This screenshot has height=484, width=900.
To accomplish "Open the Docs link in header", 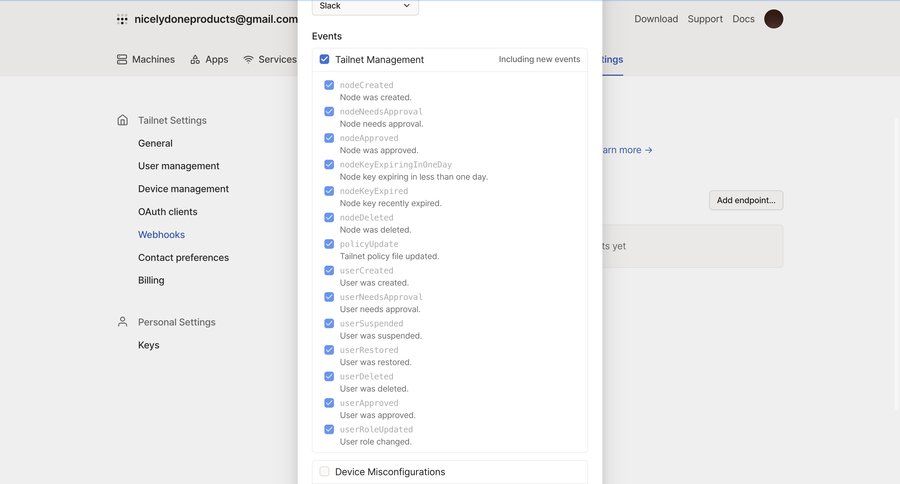I will point(743,19).
